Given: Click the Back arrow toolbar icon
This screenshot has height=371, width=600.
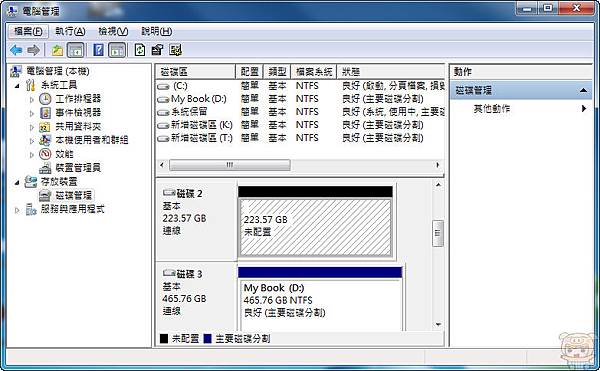Looking at the screenshot, I should pos(16,50).
